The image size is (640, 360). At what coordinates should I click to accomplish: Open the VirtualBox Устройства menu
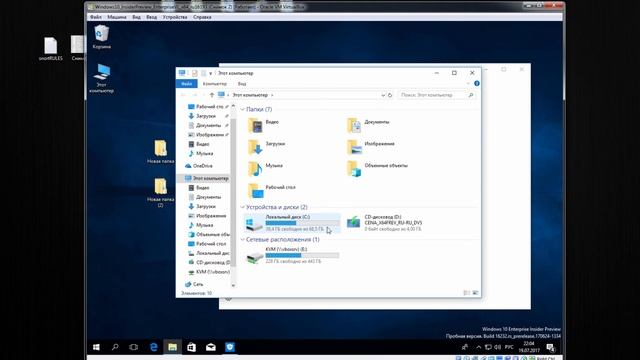175,17
